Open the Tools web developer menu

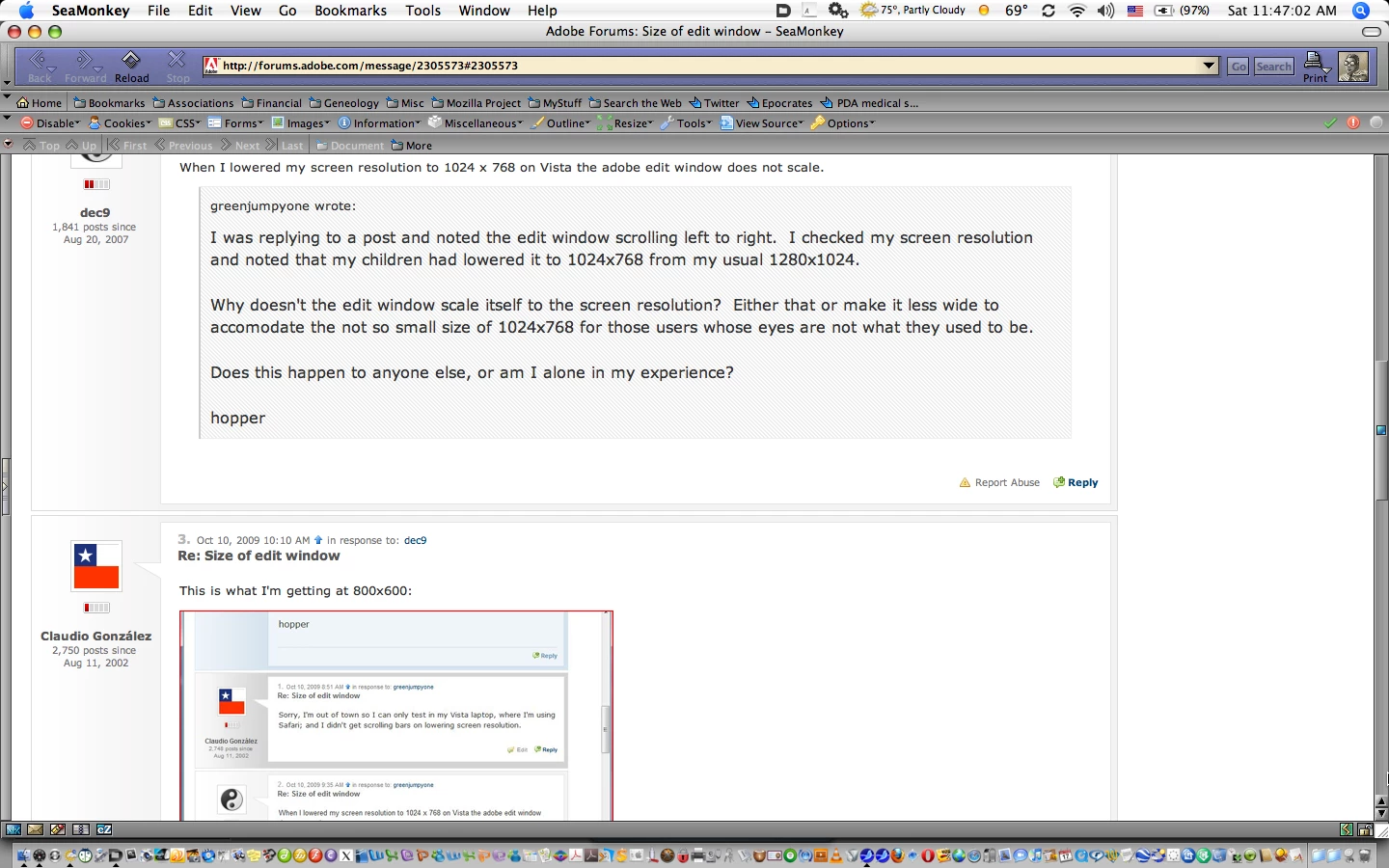click(687, 123)
